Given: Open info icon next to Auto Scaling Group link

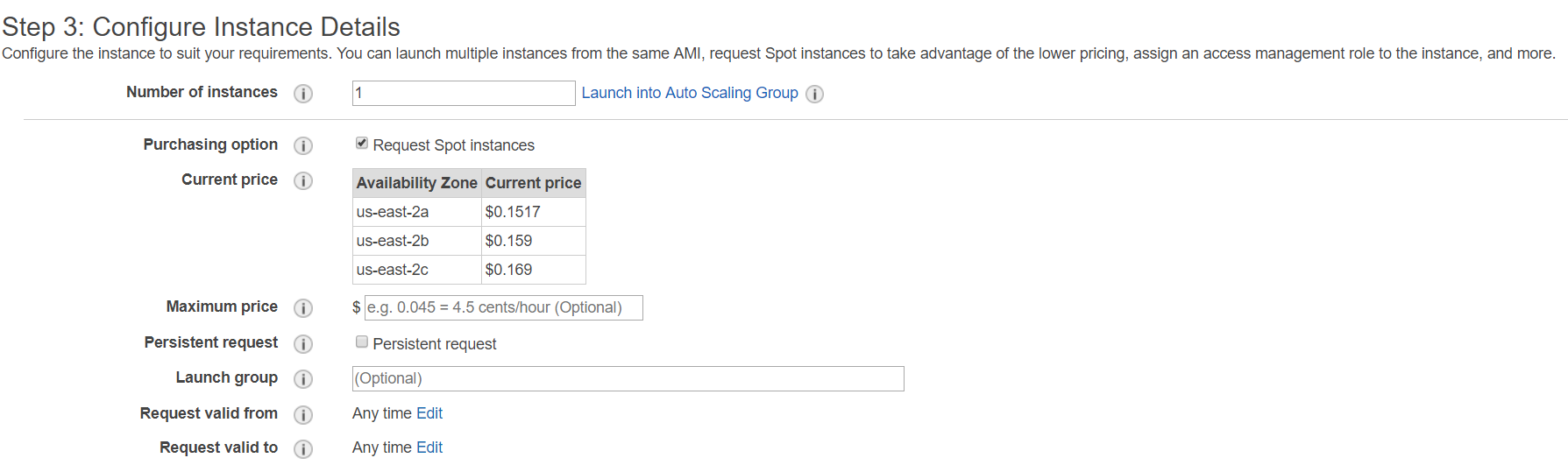Looking at the screenshot, I should point(815,94).
